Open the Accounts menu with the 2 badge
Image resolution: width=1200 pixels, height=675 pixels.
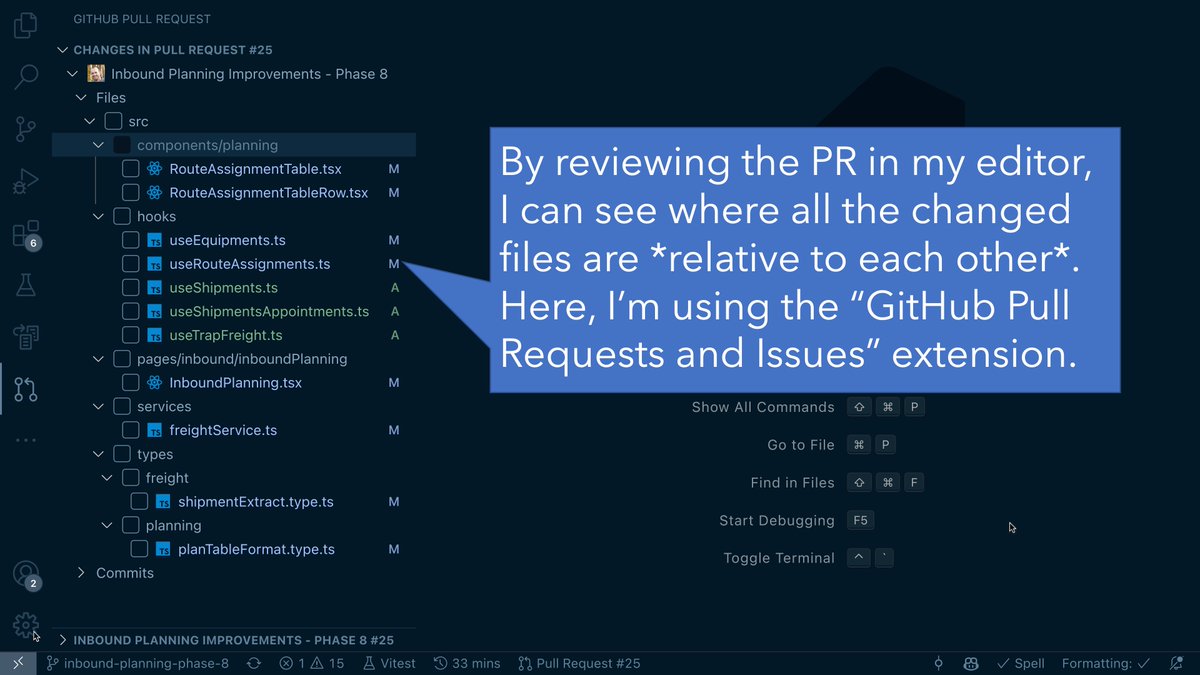26,575
